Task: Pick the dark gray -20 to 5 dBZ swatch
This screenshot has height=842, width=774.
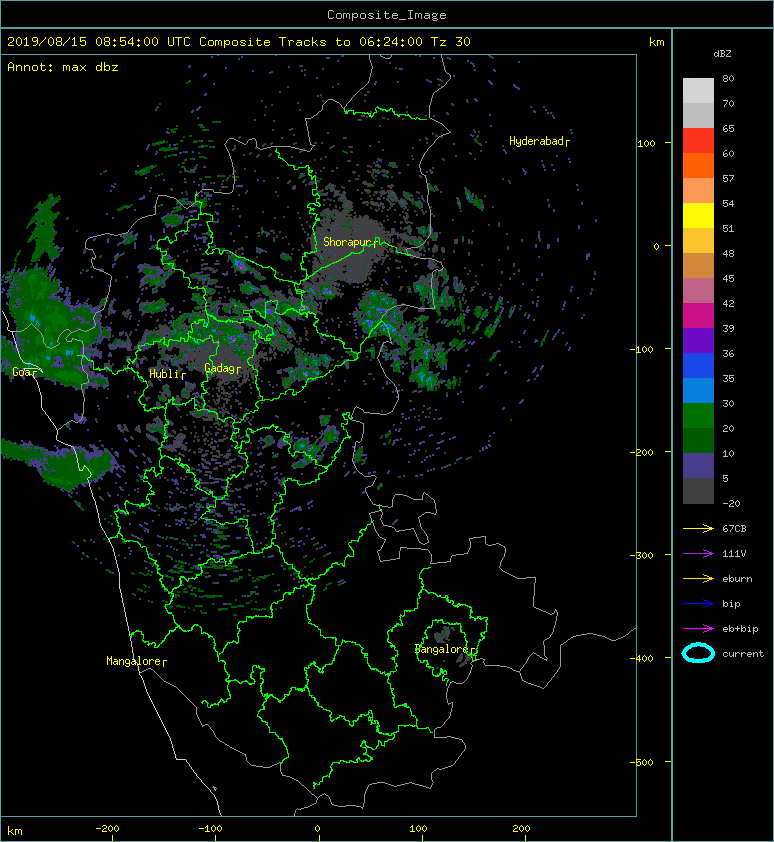Action: click(x=698, y=490)
